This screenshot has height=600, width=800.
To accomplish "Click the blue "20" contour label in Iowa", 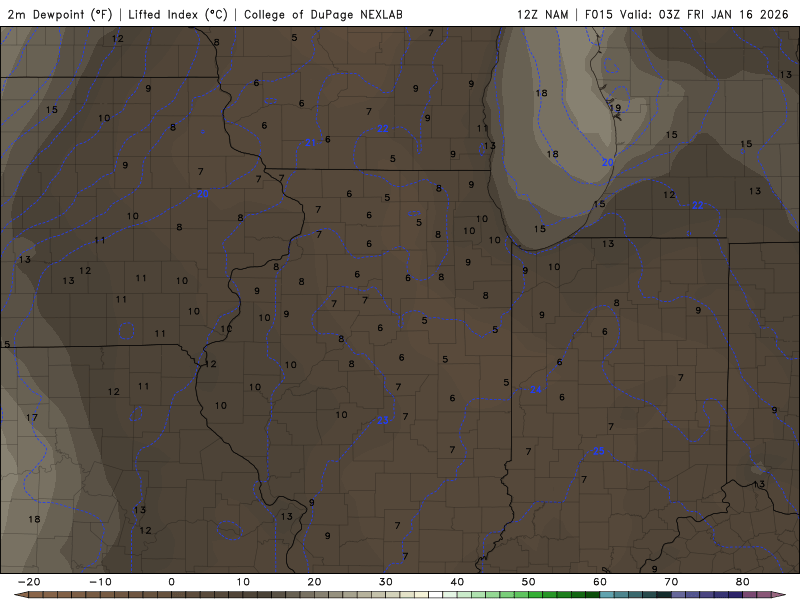I will pos(203,194).
